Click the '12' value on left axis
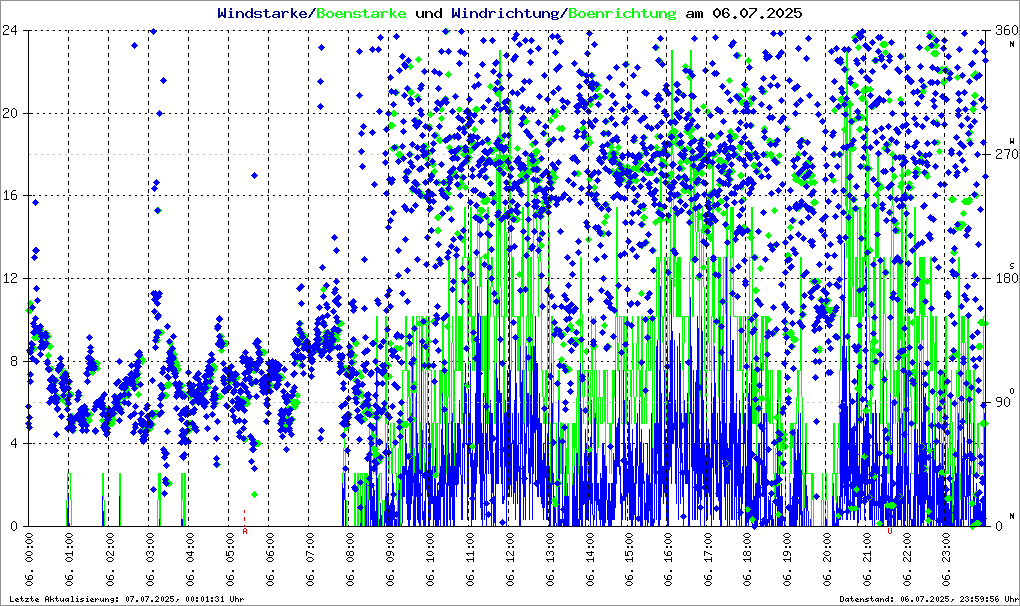The height and width of the screenshot is (606, 1020). point(13,278)
